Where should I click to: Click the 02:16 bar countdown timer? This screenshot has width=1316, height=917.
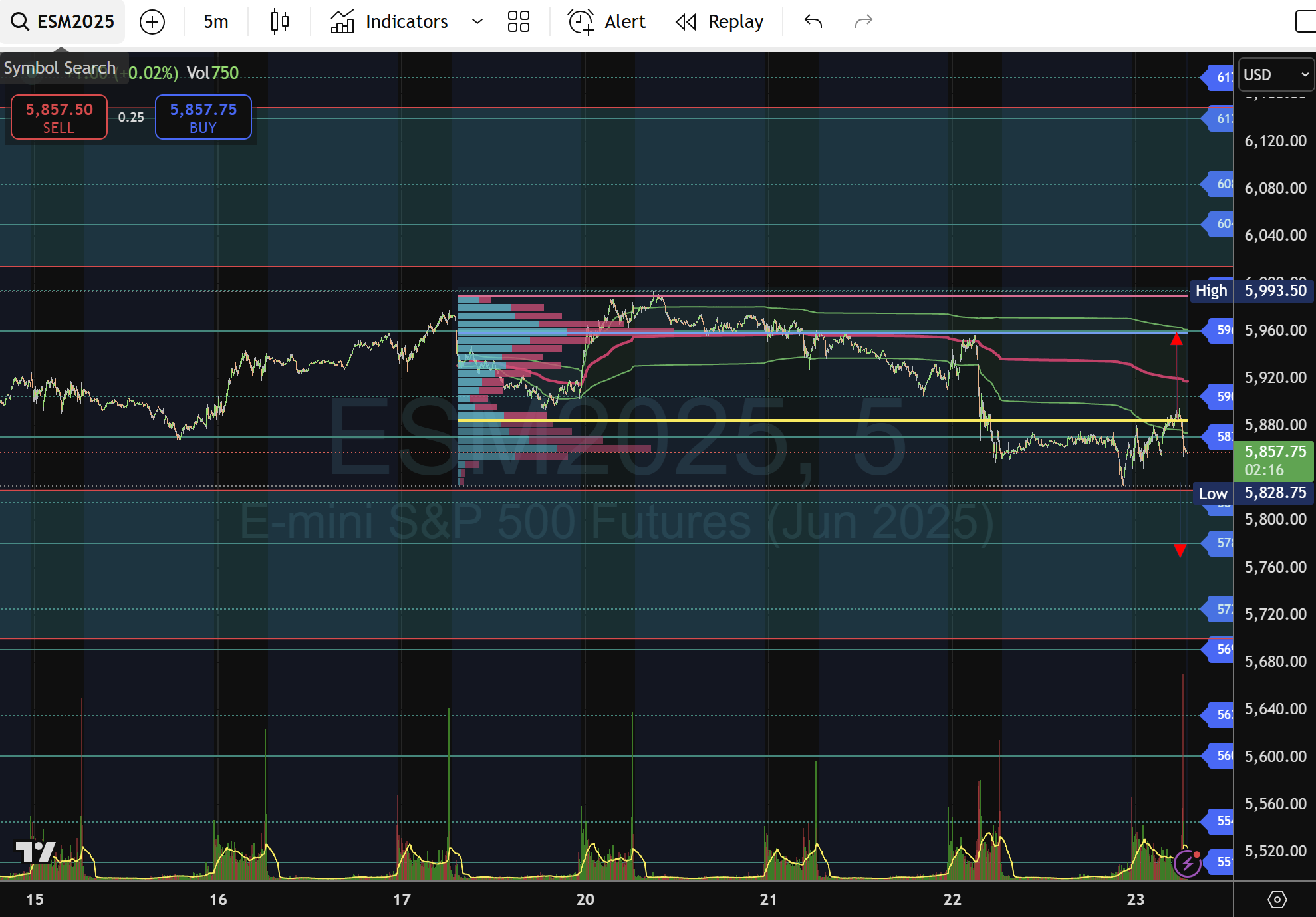tap(1264, 470)
